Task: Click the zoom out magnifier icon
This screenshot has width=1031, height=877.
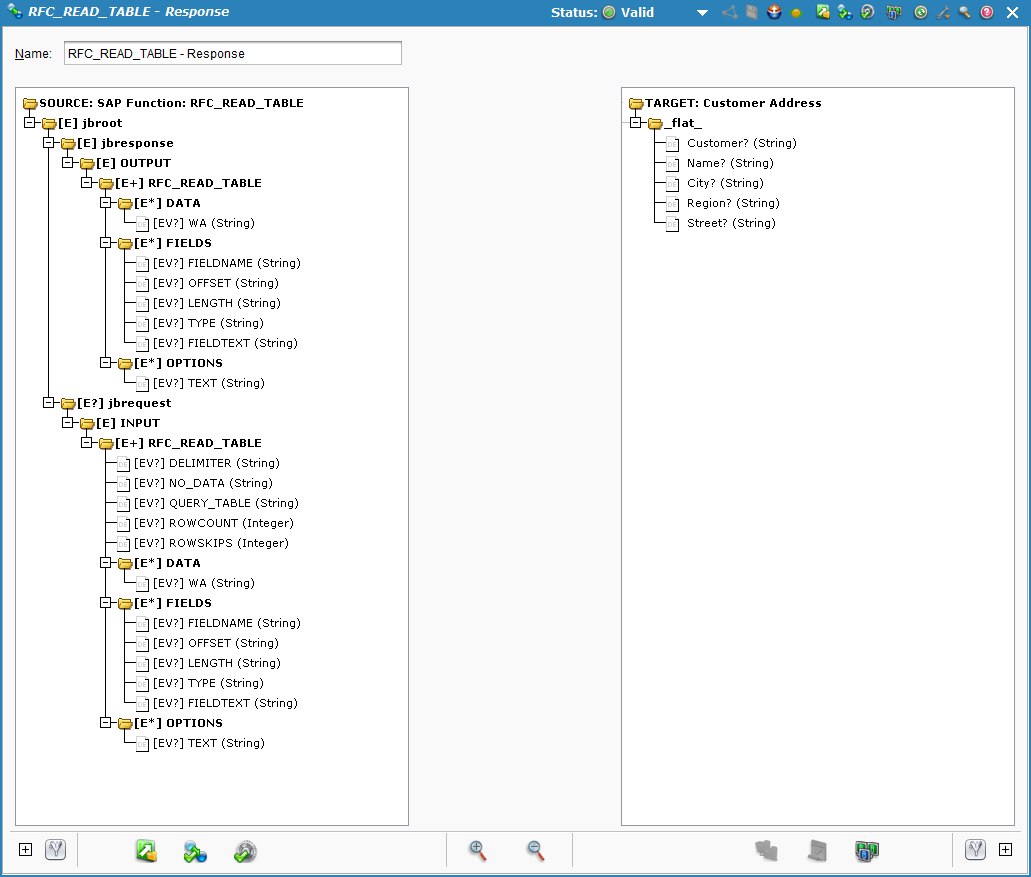Action: (536, 851)
